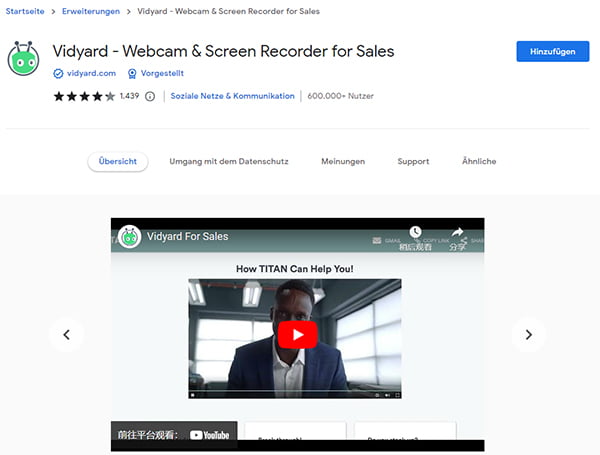Select the Übersicht tab
Viewport: 600px width, 455px height.
pos(118,161)
